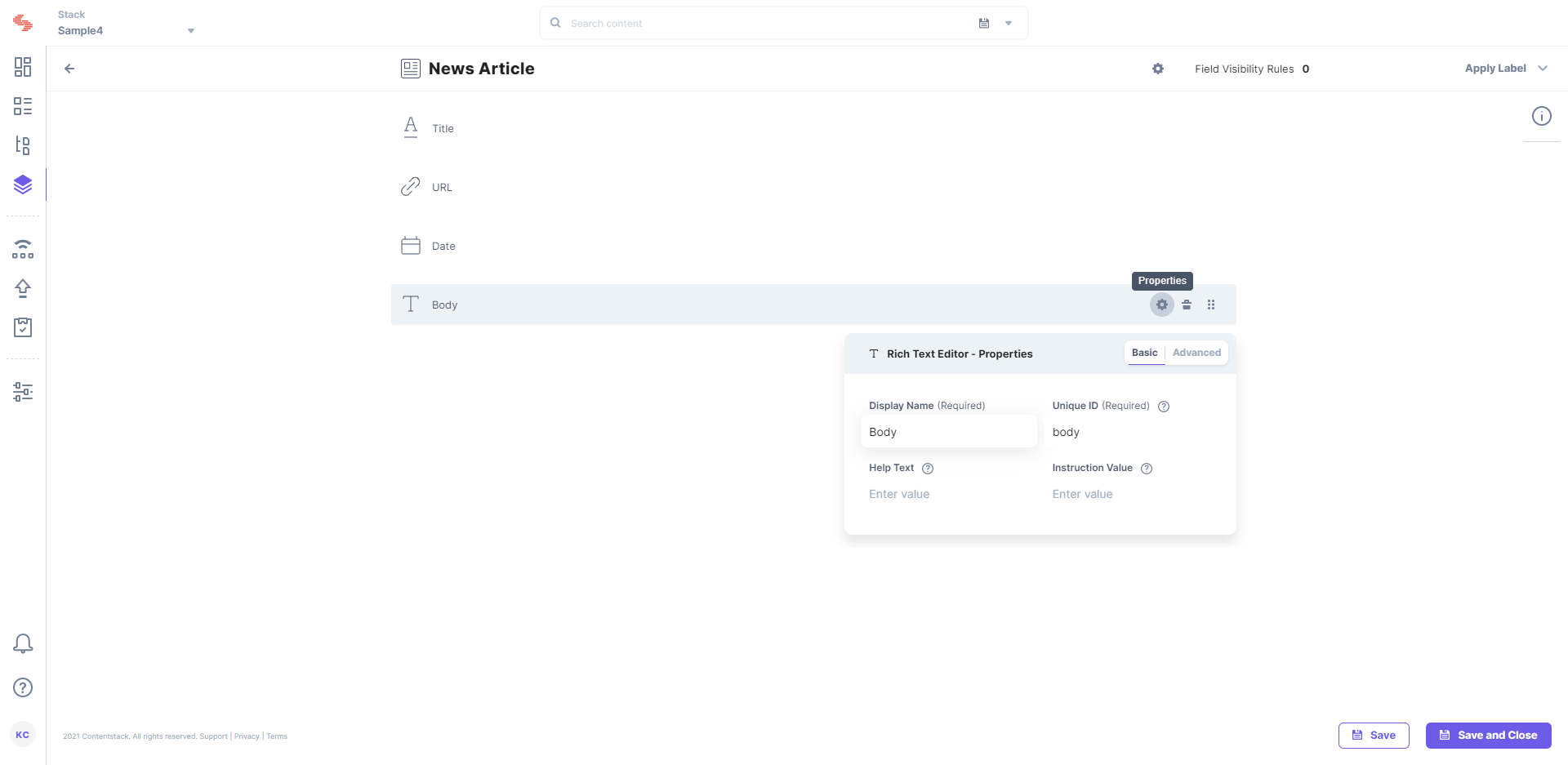Click the Help Text help icon
This screenshot has height=765, width=1568.
[928, 469]
